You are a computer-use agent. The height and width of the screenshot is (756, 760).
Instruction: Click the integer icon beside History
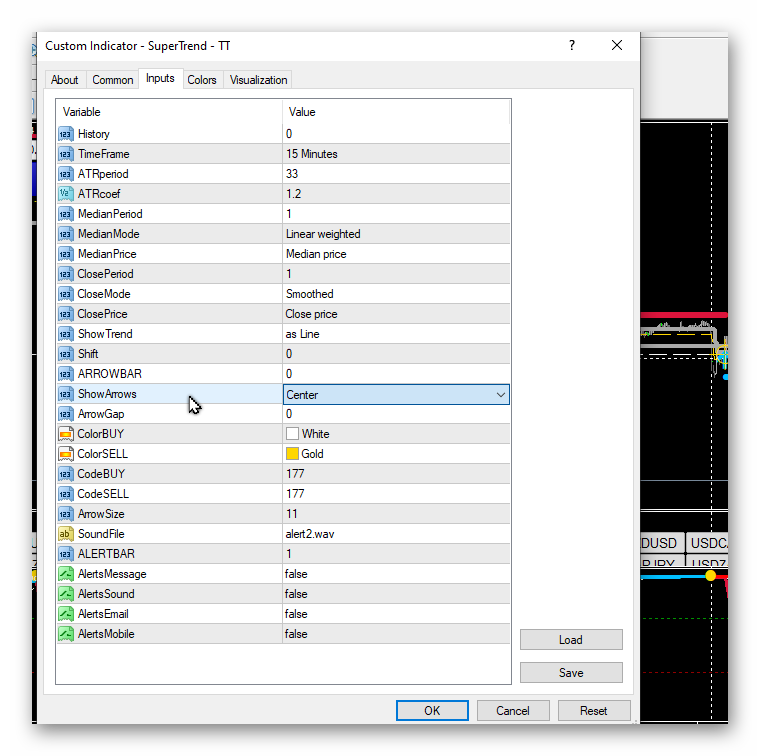66,134
